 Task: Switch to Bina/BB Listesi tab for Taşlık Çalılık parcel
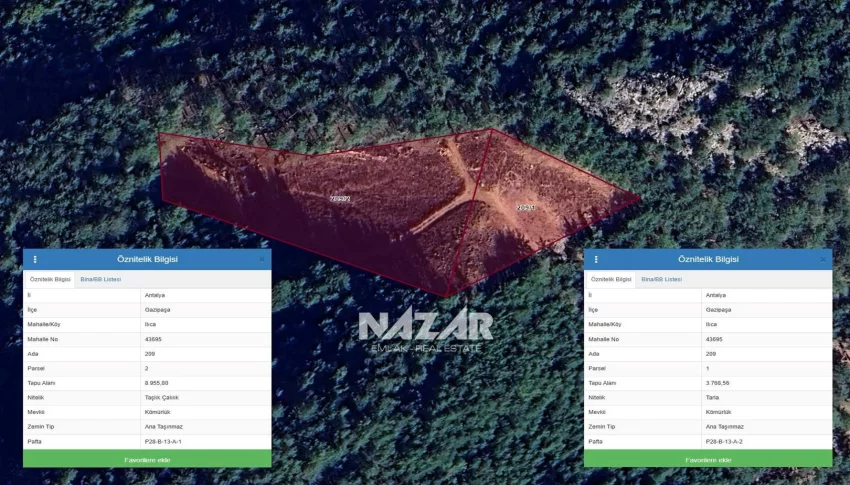(x=100, y=279)
